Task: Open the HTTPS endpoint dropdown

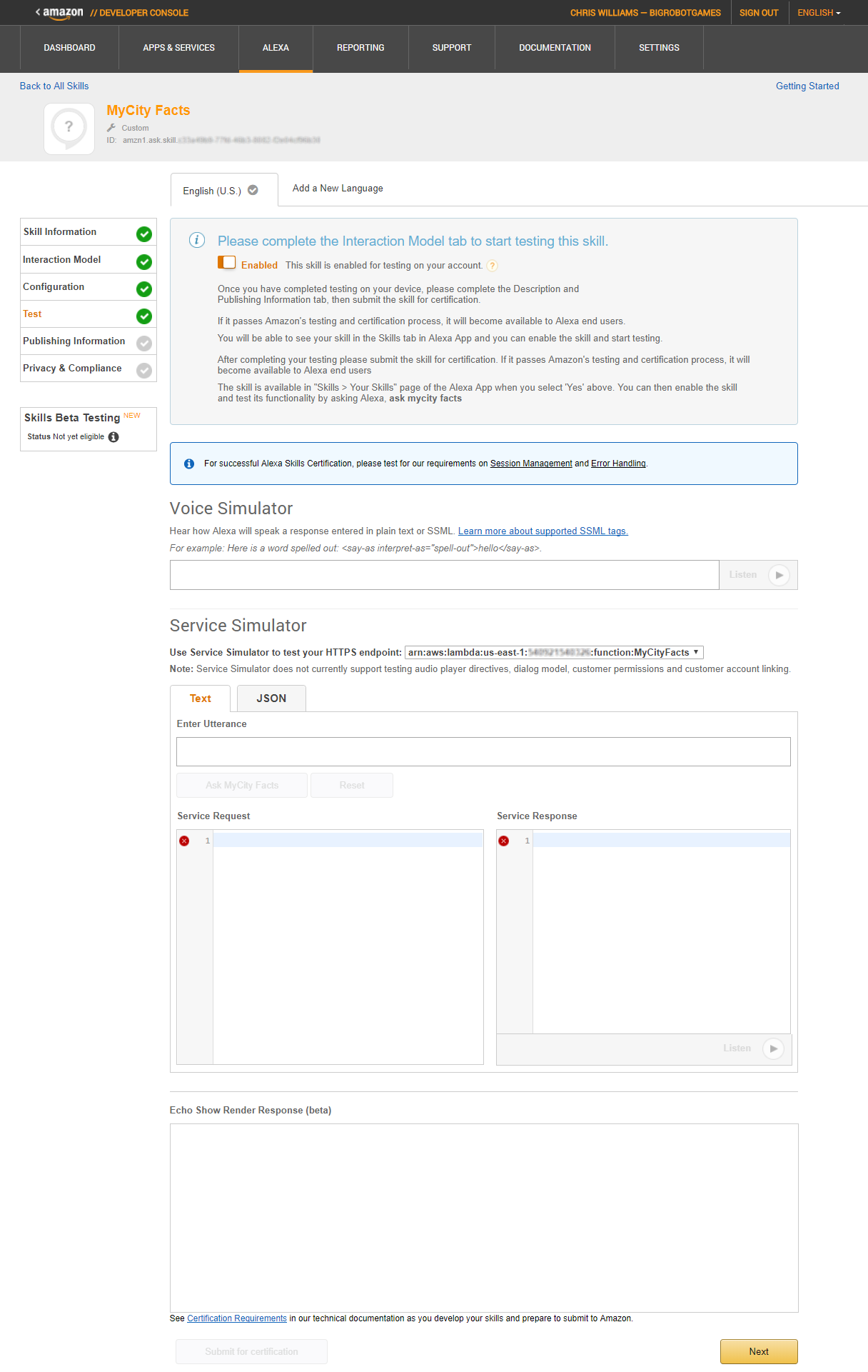Action: point(554,652)
